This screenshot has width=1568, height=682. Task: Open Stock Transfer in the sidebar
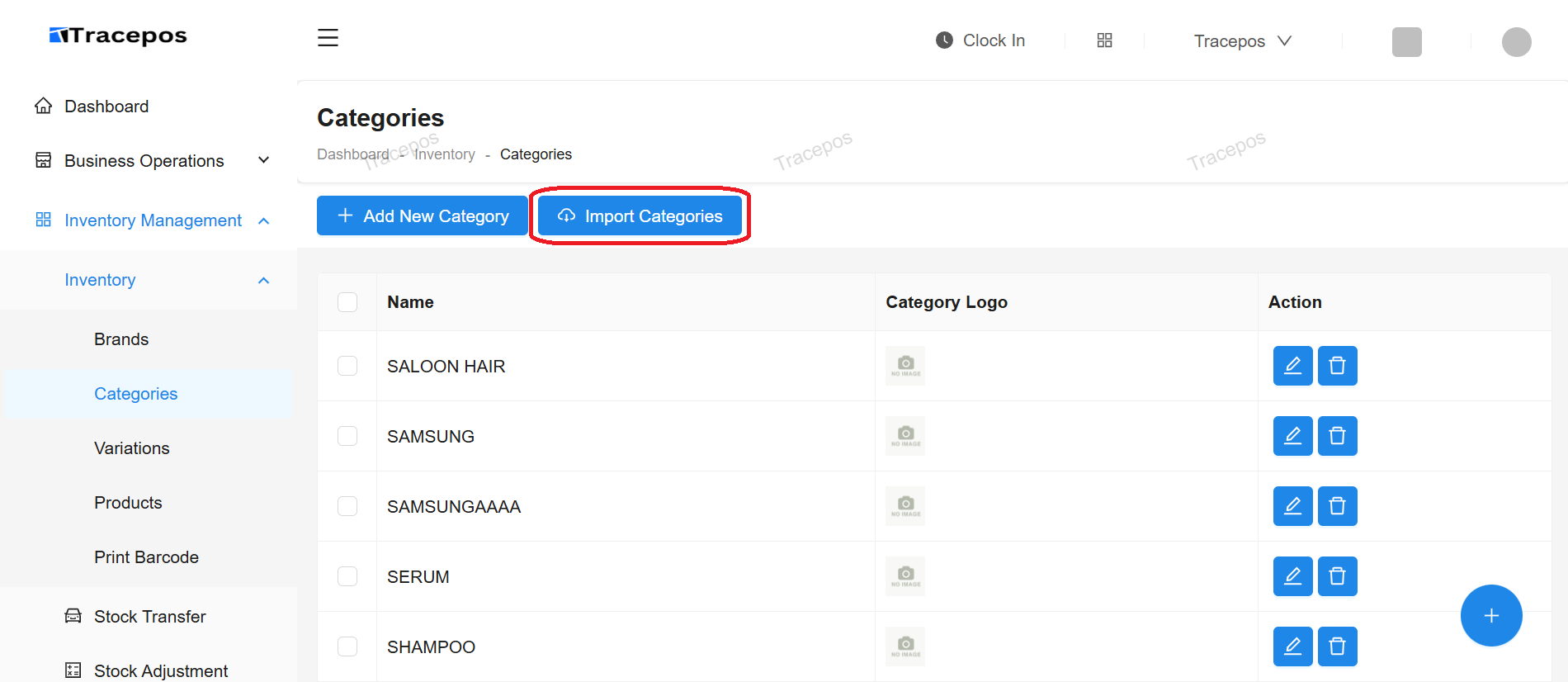pyautogui.click(x=149, y=617)
